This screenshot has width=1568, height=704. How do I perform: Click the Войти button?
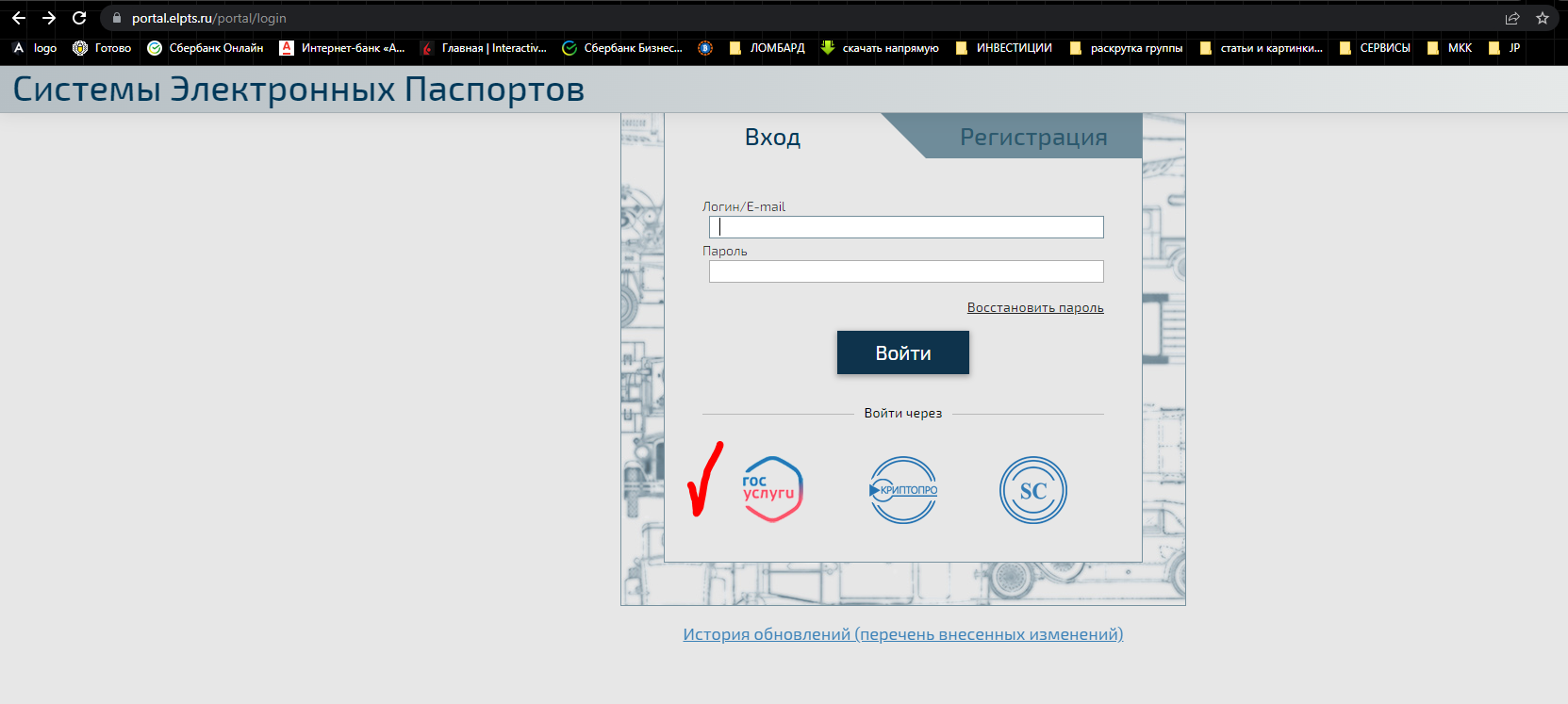coord(903,352)
